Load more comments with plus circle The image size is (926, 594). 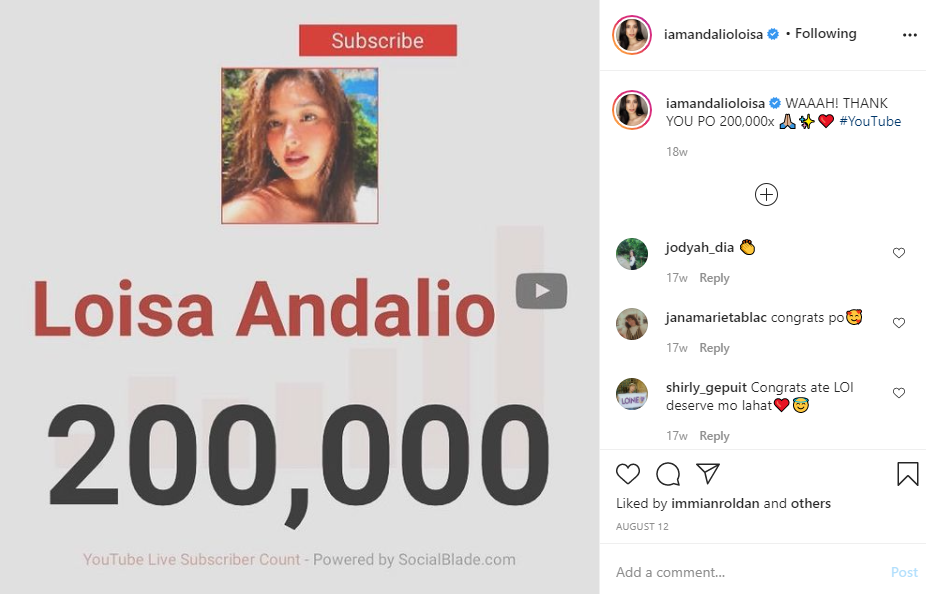pos(766,195)
